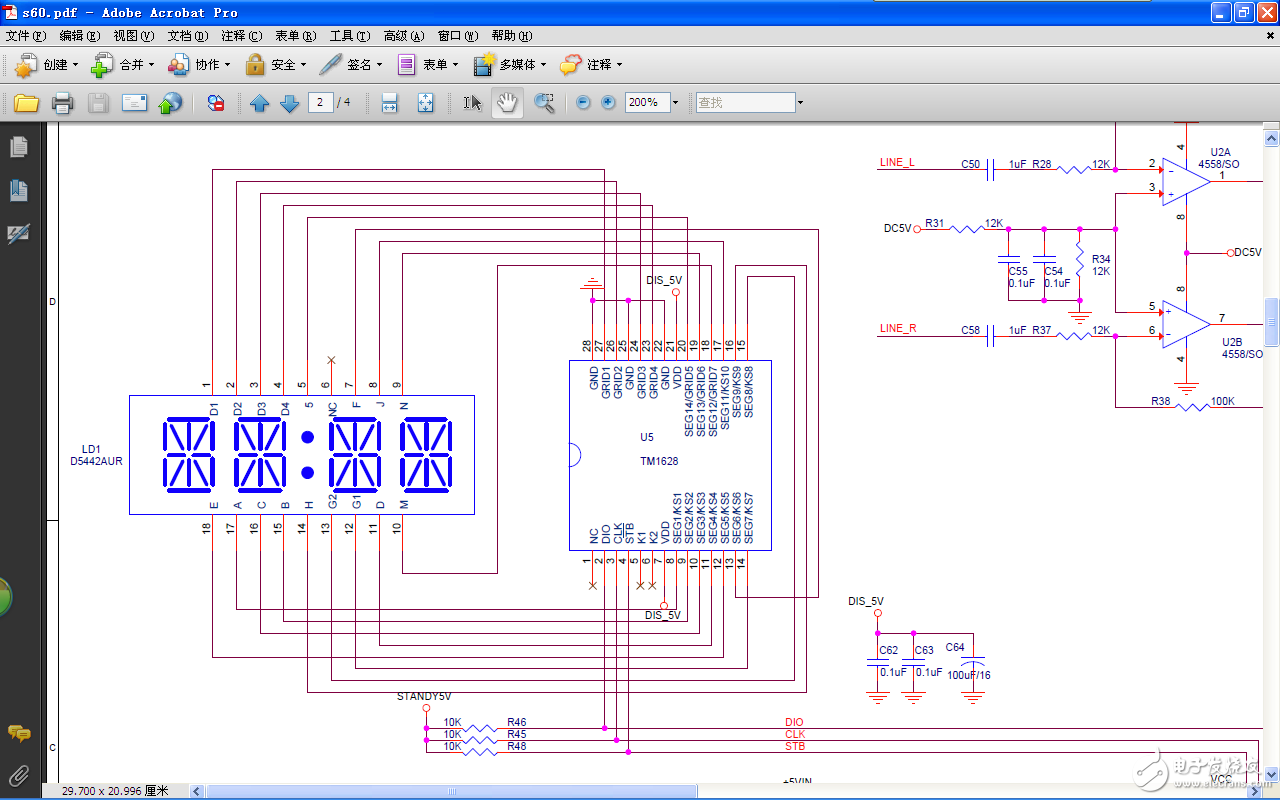The height and width of the screenshot is (800, 1280).
Task: Open the 高级 (Advanced) menu
Action: [x=404, y=36]
